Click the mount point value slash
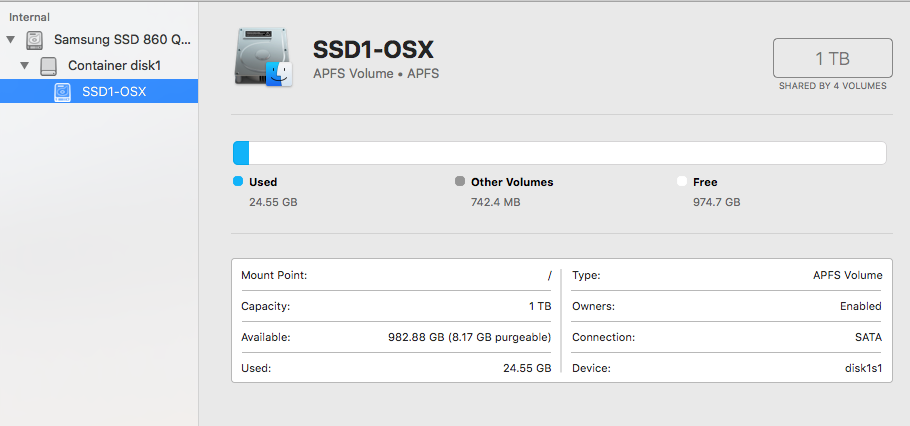 tap(549, 276)
